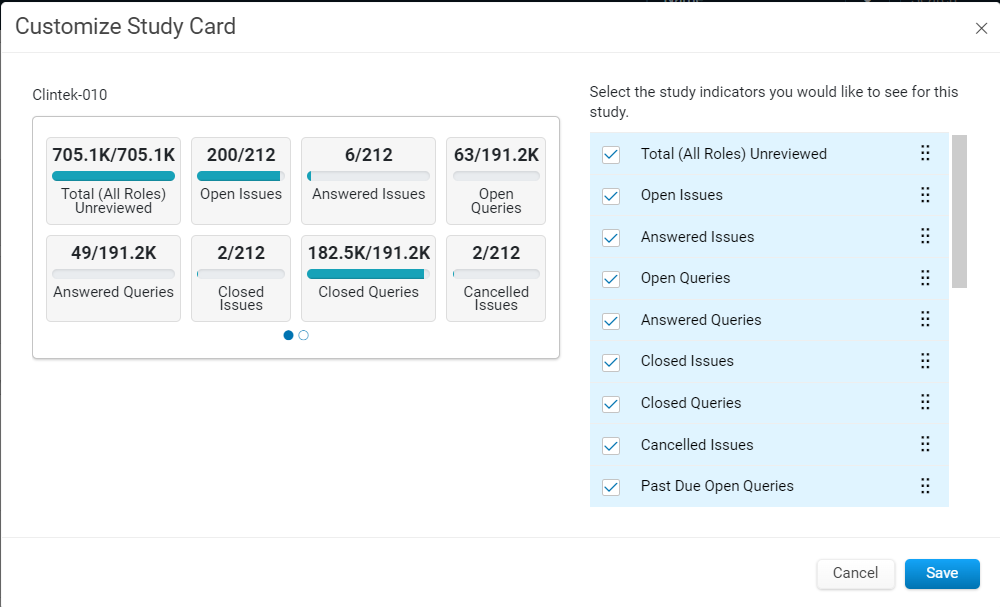
Task: Click drag handle beside Answered Issues
Action: pyautogui.click(x=925, y=237)
